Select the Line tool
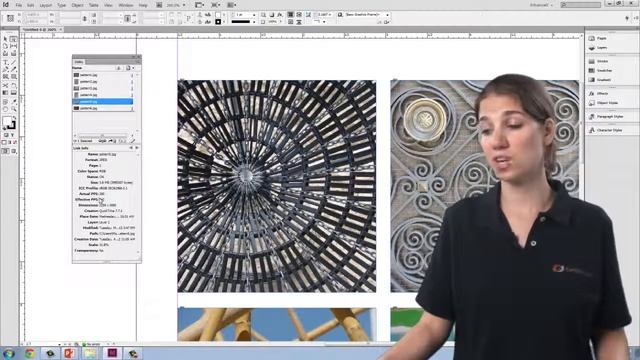The image size is (640, 360). 13,62
